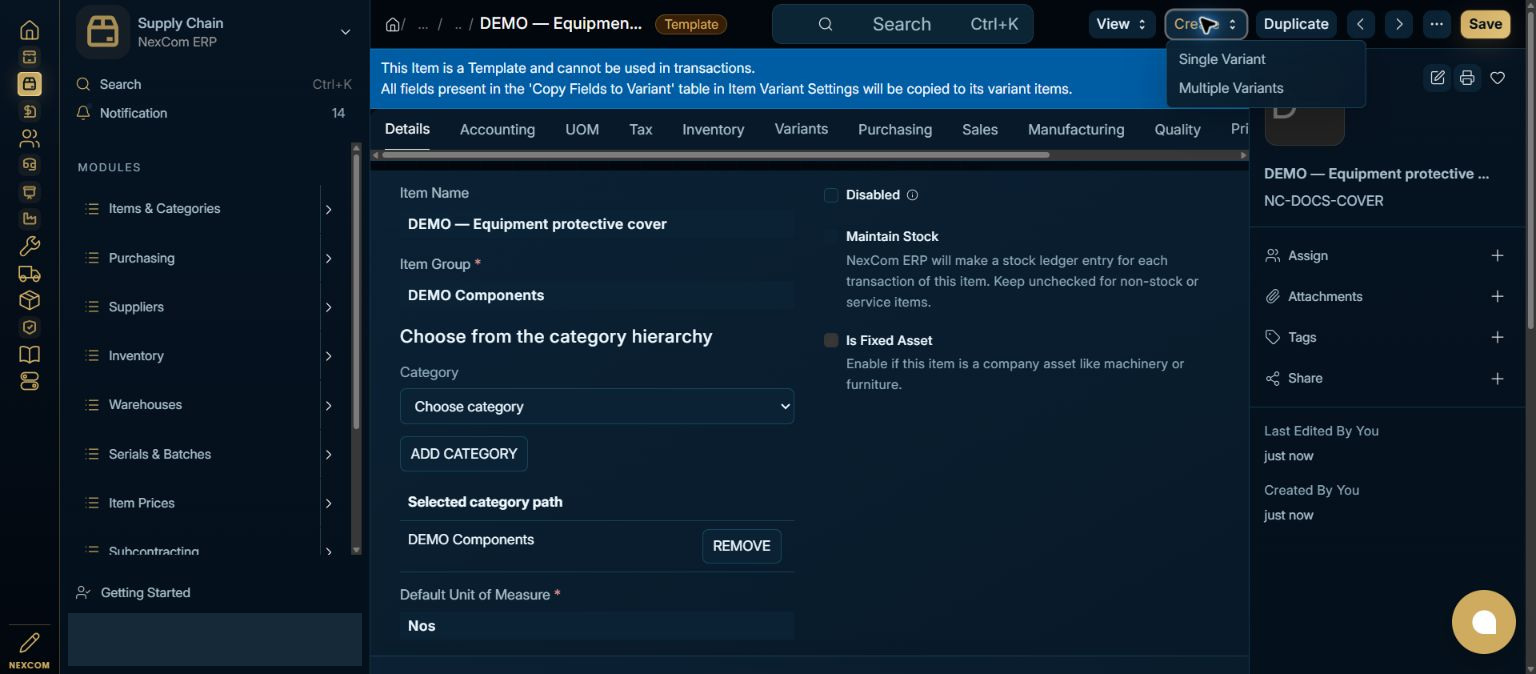
Task: Open the toggle-switch settings icon in the rail
Action: coord(29,381)
